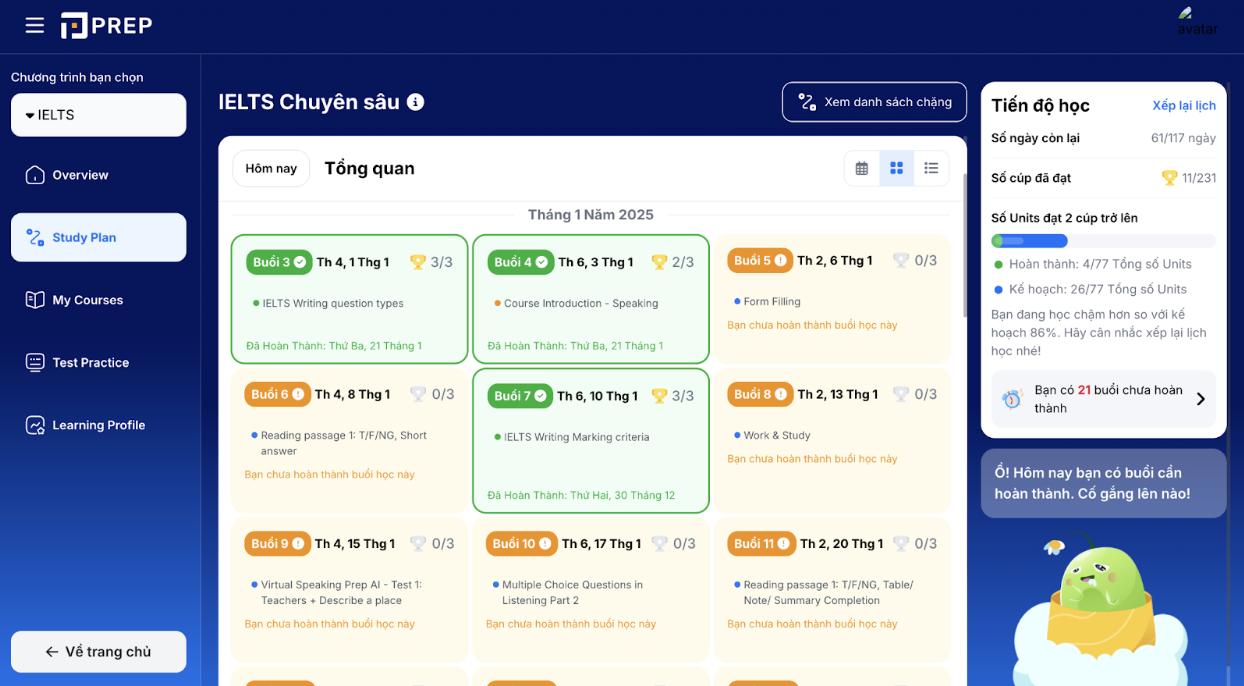
Task: Open the Overview menu item
Action: 80,175
